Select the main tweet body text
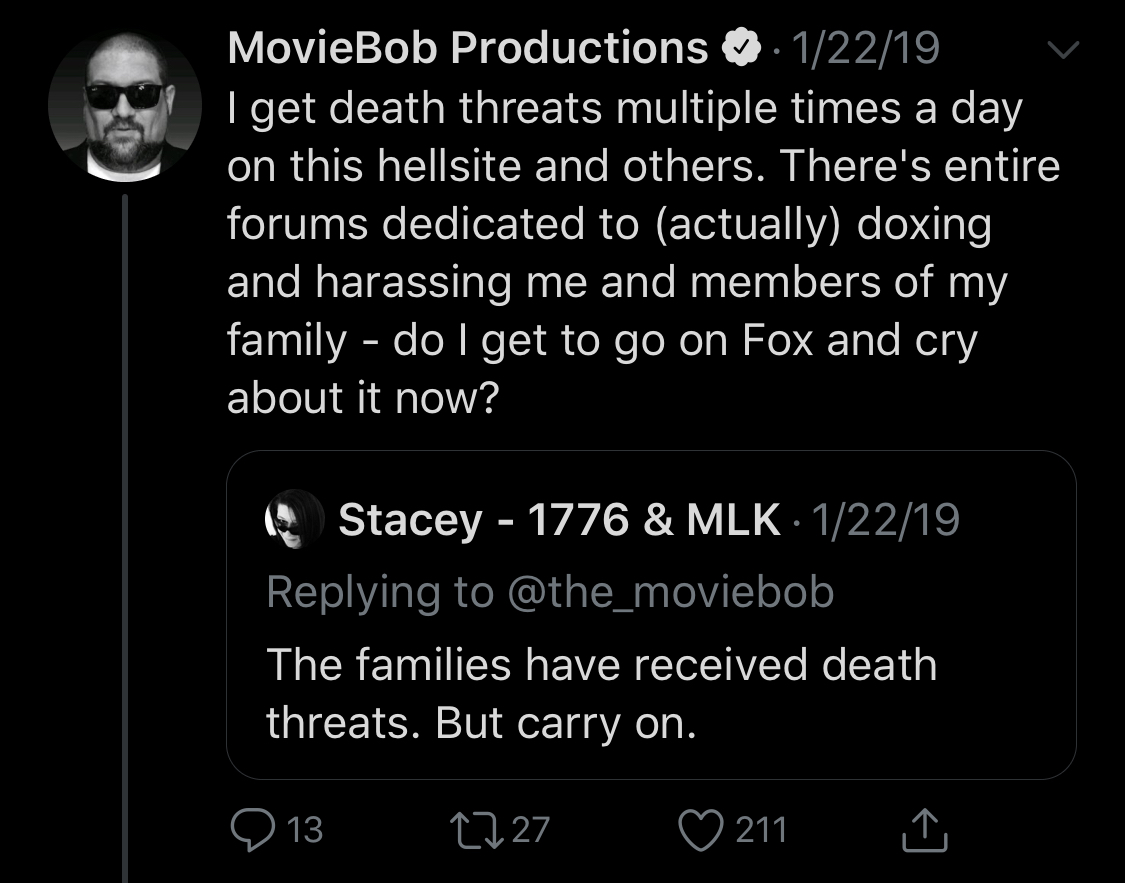1125x883 pixels. tap(644, 252)
